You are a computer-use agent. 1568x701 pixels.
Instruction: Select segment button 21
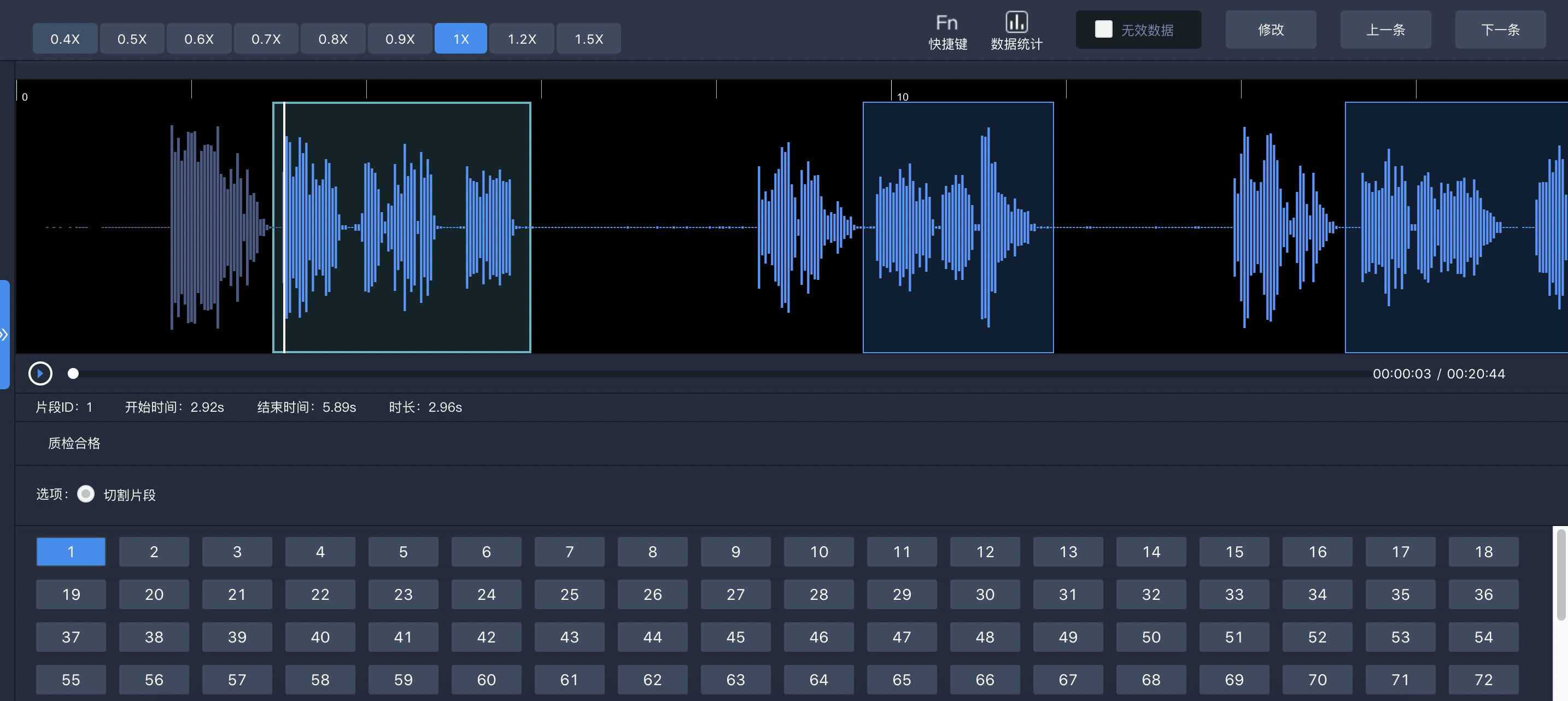[x=237, y=594]
